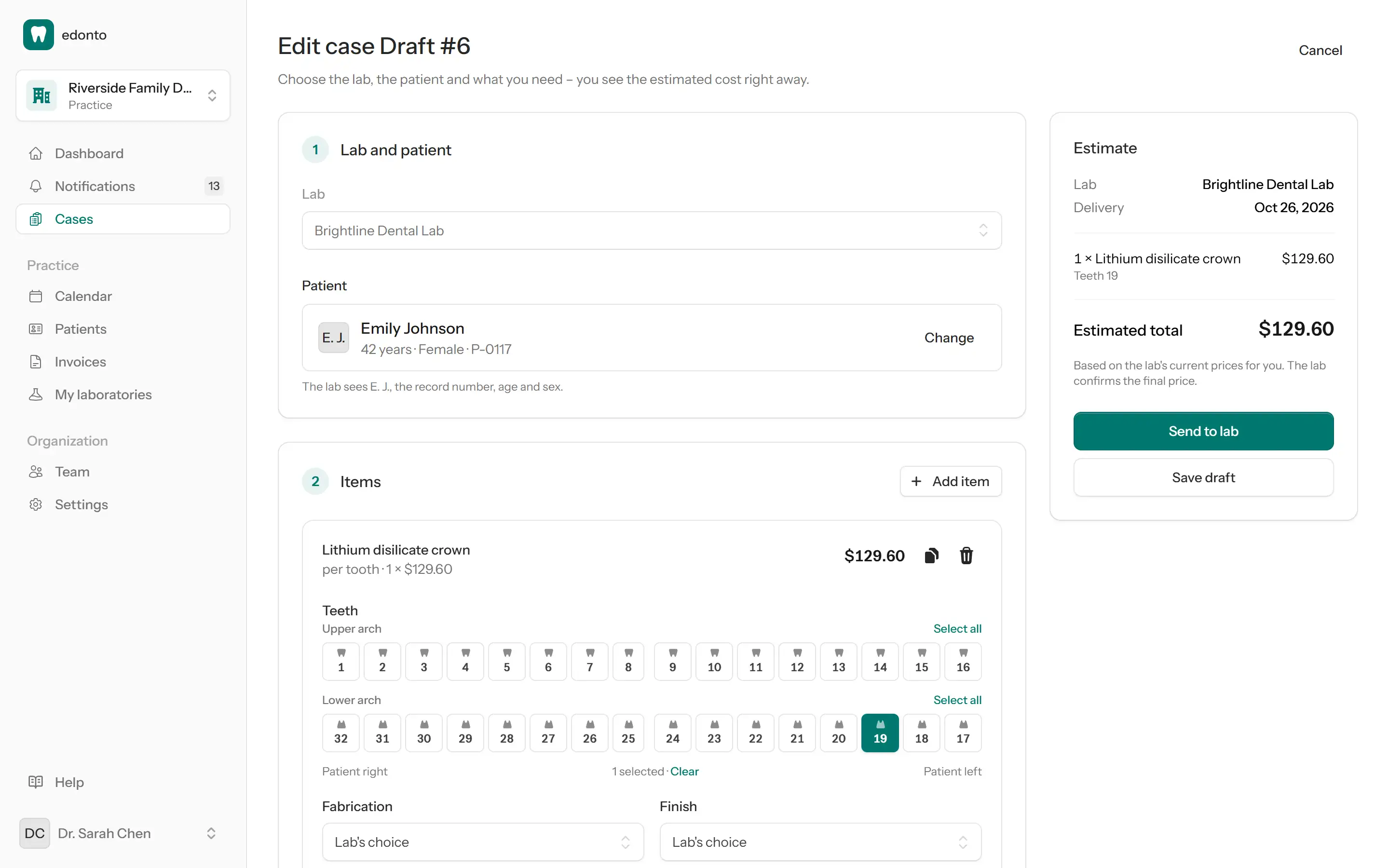1389x868 pixels.
Task: Delete the Lithium disilicate crown item
Action: coord(967,556)
